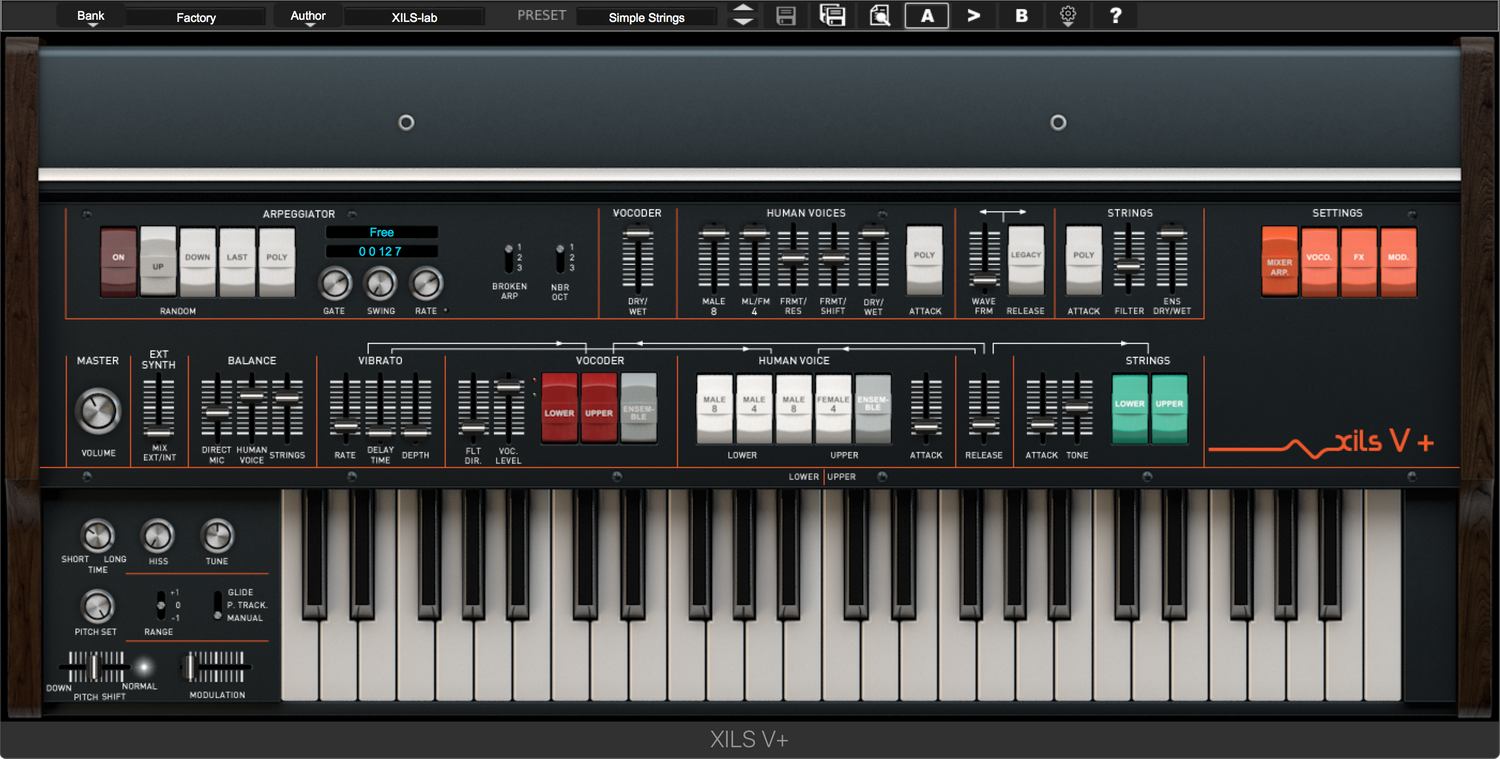Open the help question mark icon

(x=1116, y=16)
